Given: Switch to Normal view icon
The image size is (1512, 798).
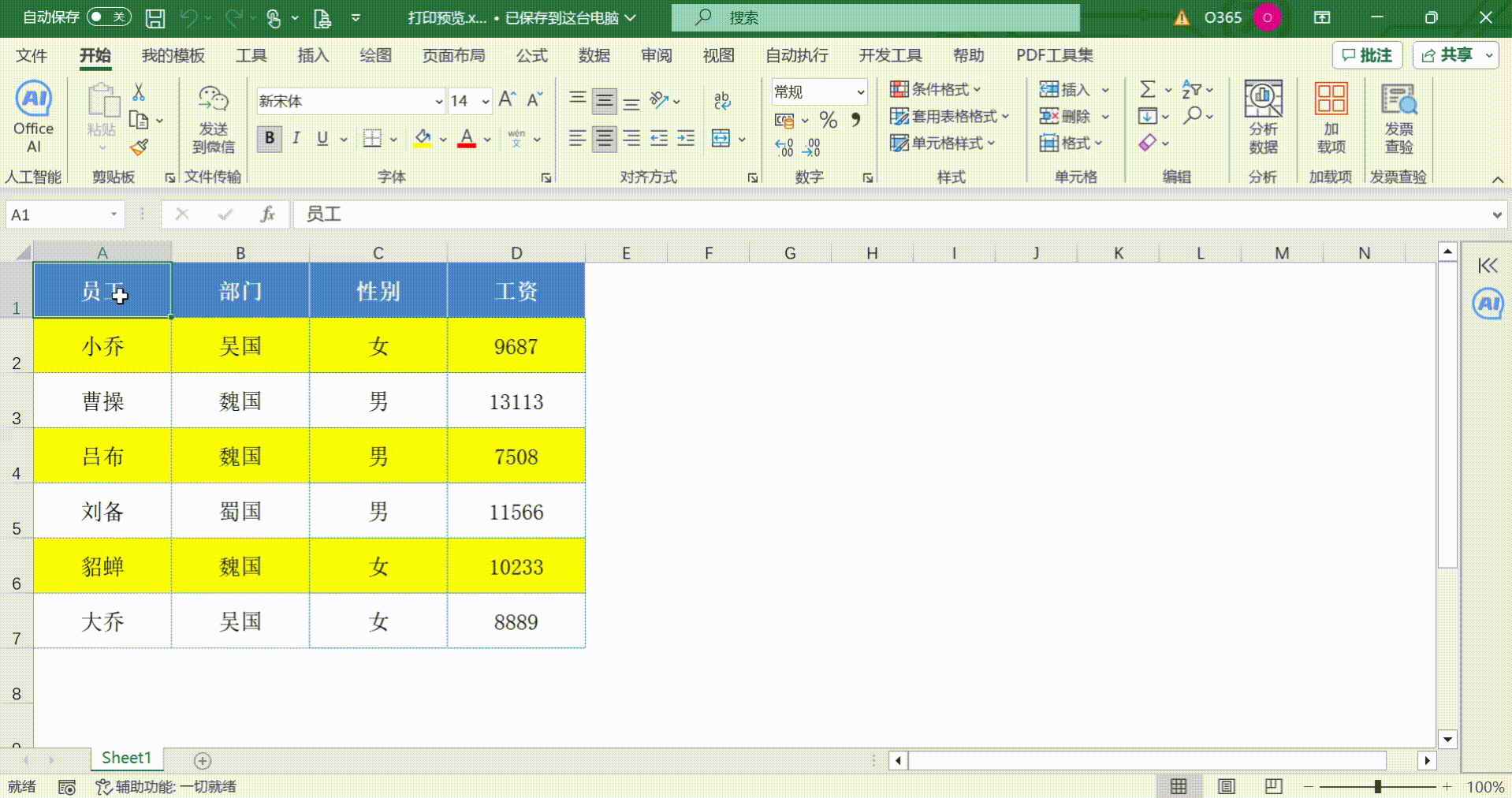Looking at the screenshot, I should tap(1179, 786).
